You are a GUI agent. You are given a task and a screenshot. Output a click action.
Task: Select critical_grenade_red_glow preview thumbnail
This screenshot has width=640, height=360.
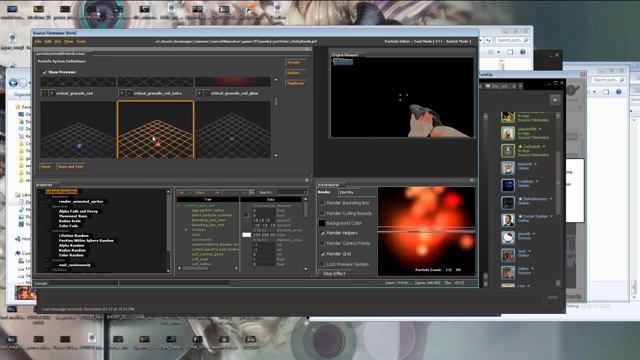tap(233, 130)
